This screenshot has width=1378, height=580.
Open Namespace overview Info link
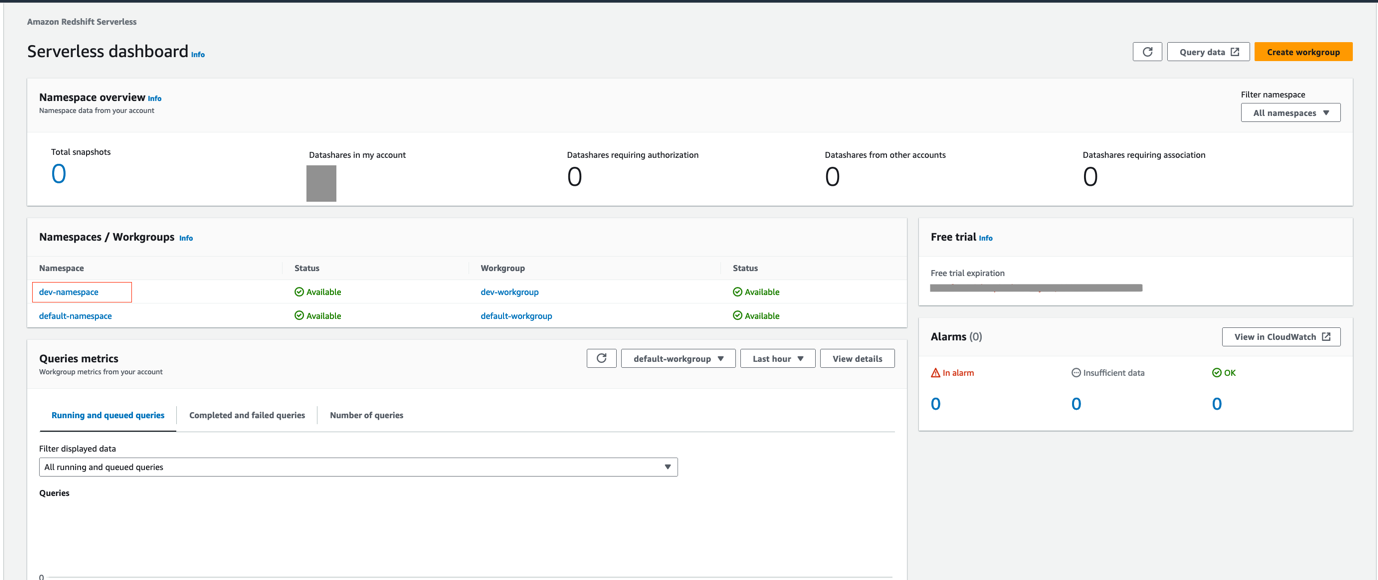(154, 98)
